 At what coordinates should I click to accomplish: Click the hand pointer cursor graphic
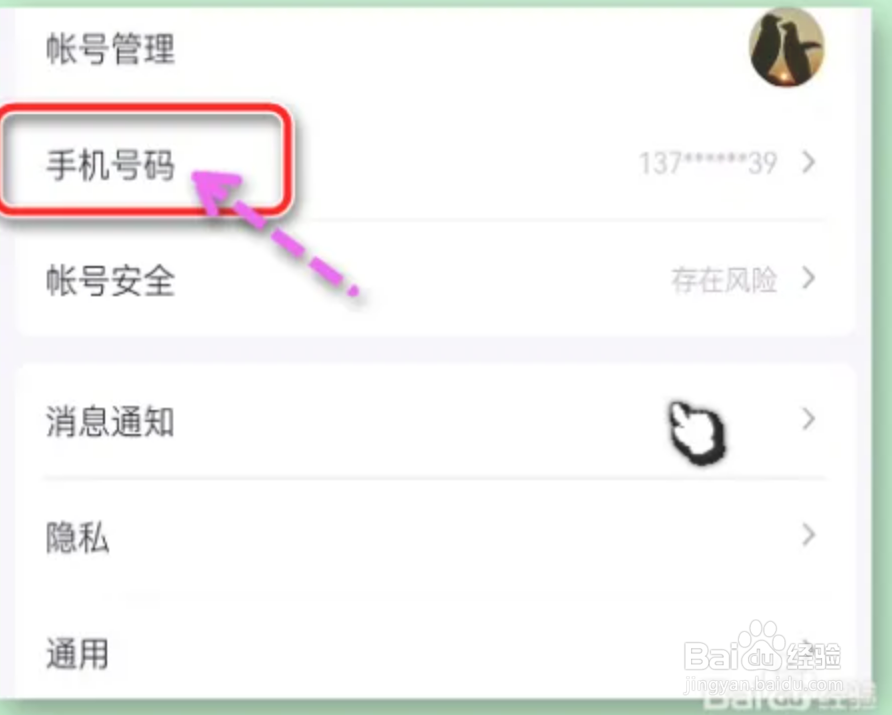pos(697,432)
